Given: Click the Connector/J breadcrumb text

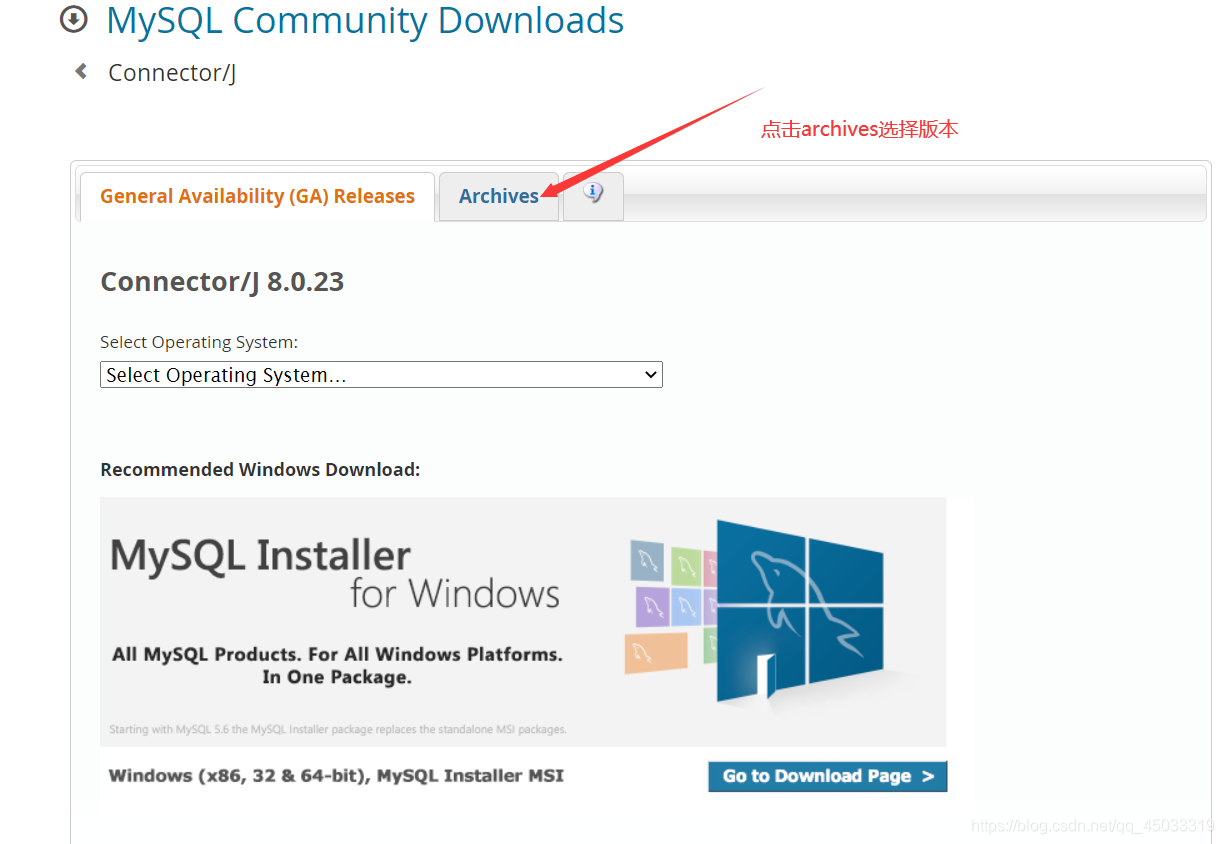Looking at the screenshot, I should (172, 73).
